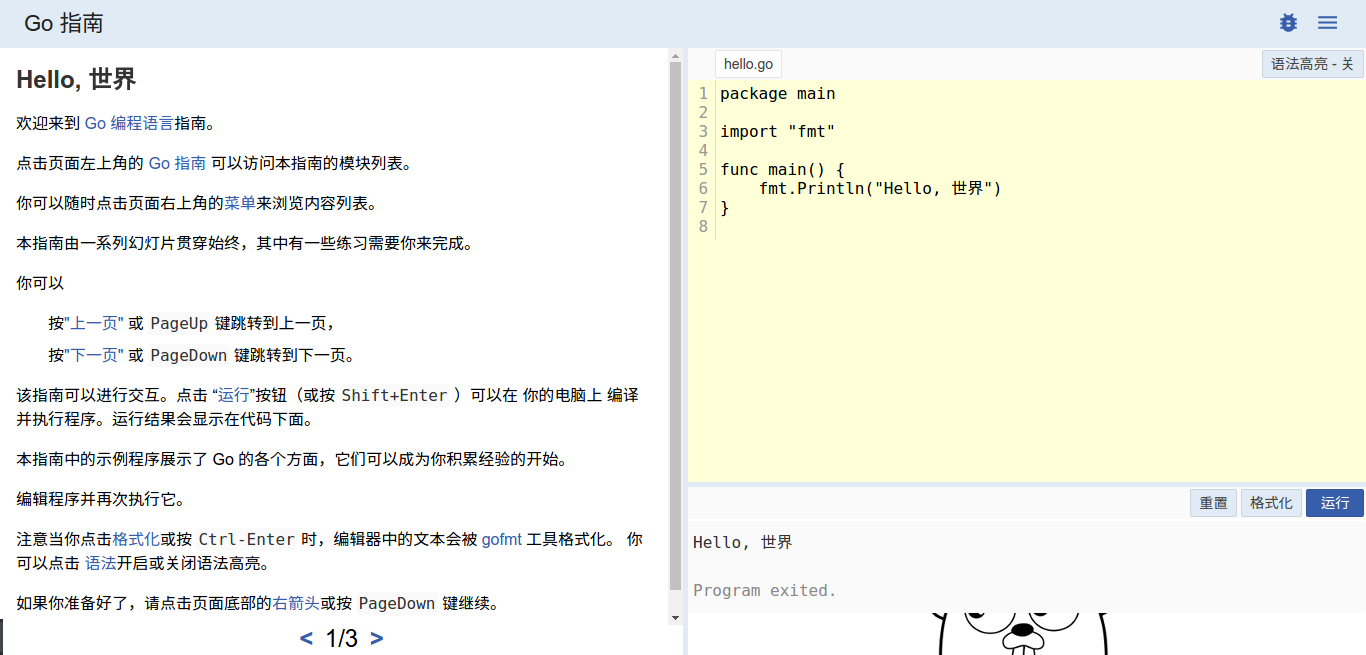Follow the Go 编程语言 link
The height and width of the screenshot is (655, 1366).
pyautogui.click(x=129, y=123)
